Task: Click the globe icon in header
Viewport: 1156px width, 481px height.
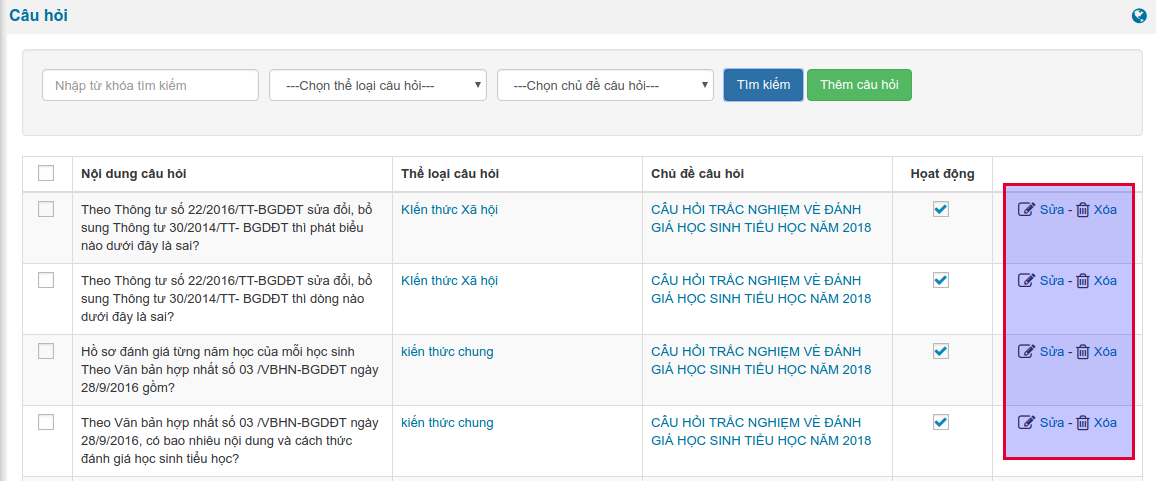Action: click(x=1139, y=16)
